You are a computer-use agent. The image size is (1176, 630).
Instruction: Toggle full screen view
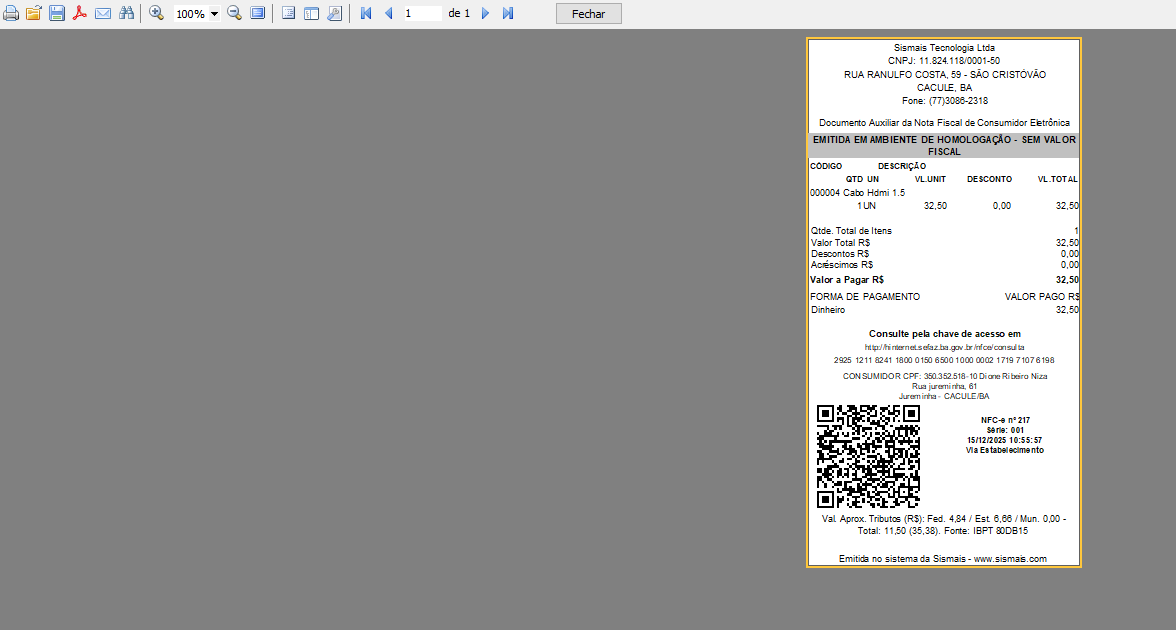(x=257, y=14)
